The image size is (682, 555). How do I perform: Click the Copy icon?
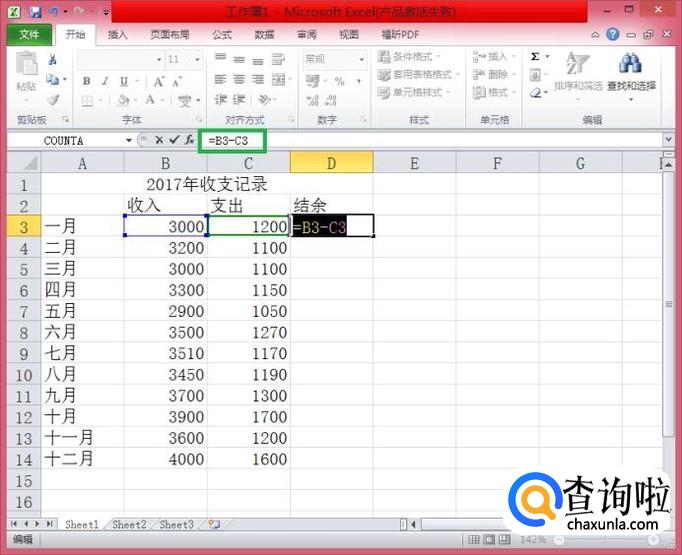53,80
